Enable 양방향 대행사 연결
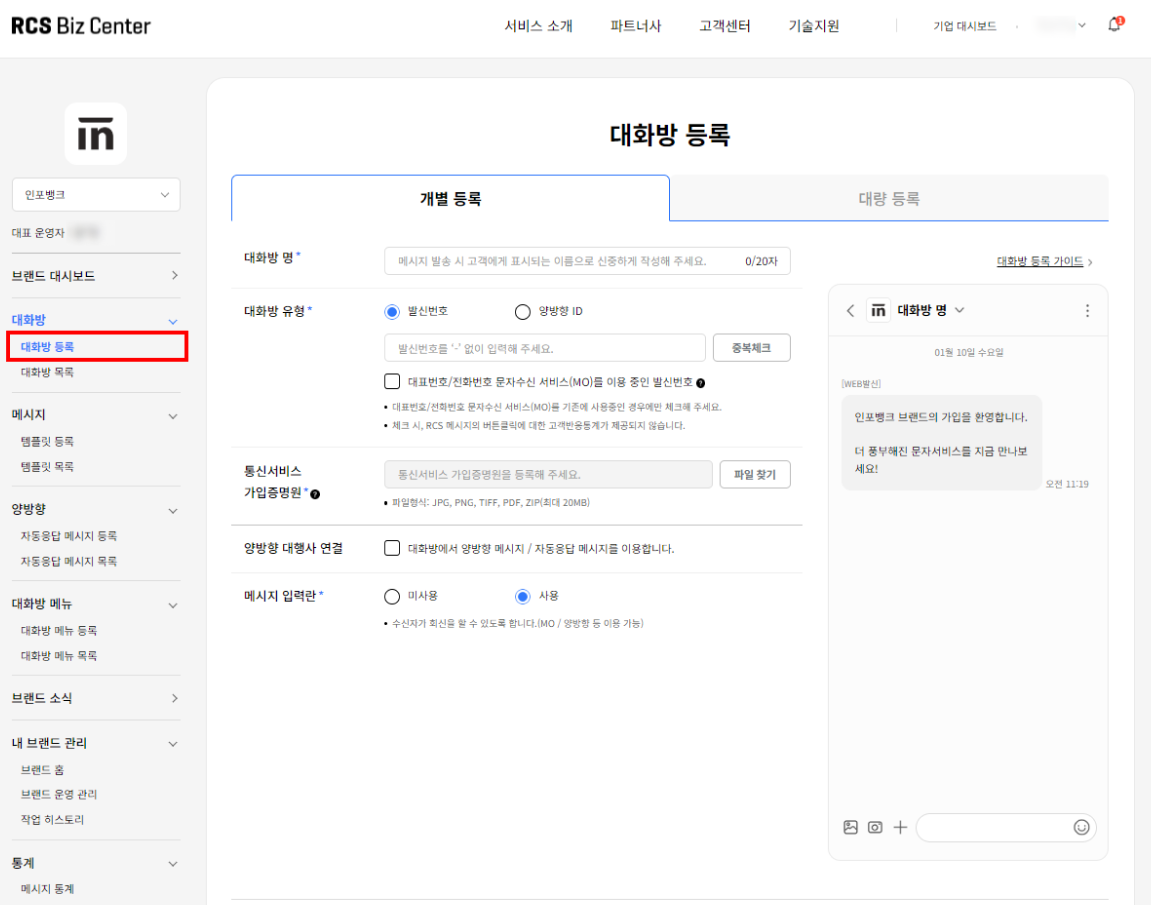 (393, 548)
